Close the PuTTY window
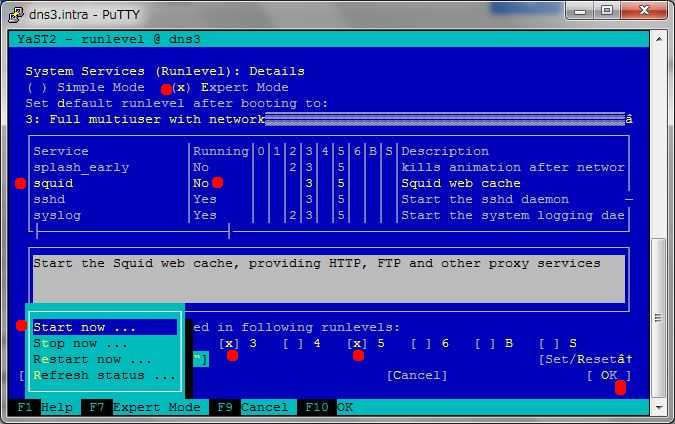This screenshot has width=675, height=424. [x=644, y=11]
